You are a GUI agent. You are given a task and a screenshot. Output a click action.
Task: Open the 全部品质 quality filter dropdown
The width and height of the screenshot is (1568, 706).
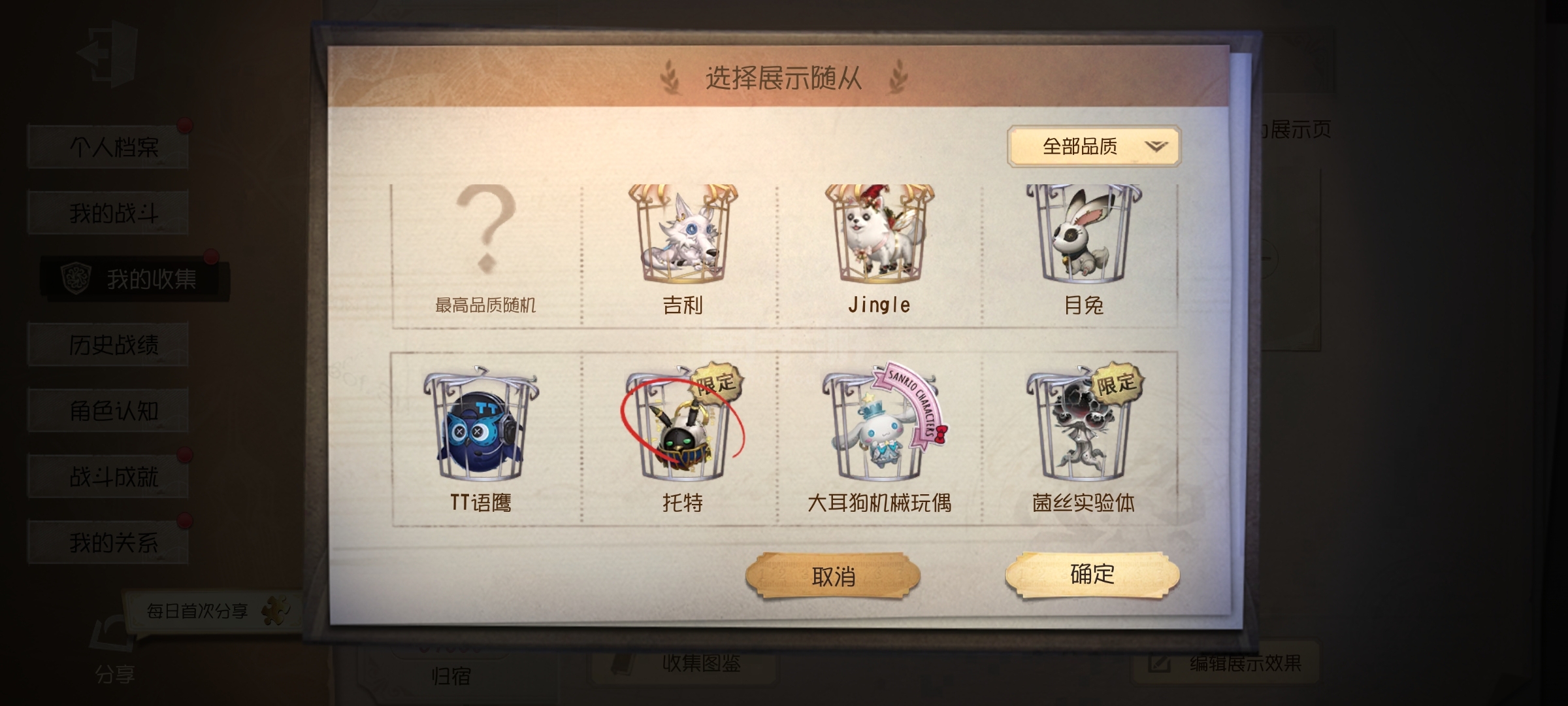(1094, 146)
